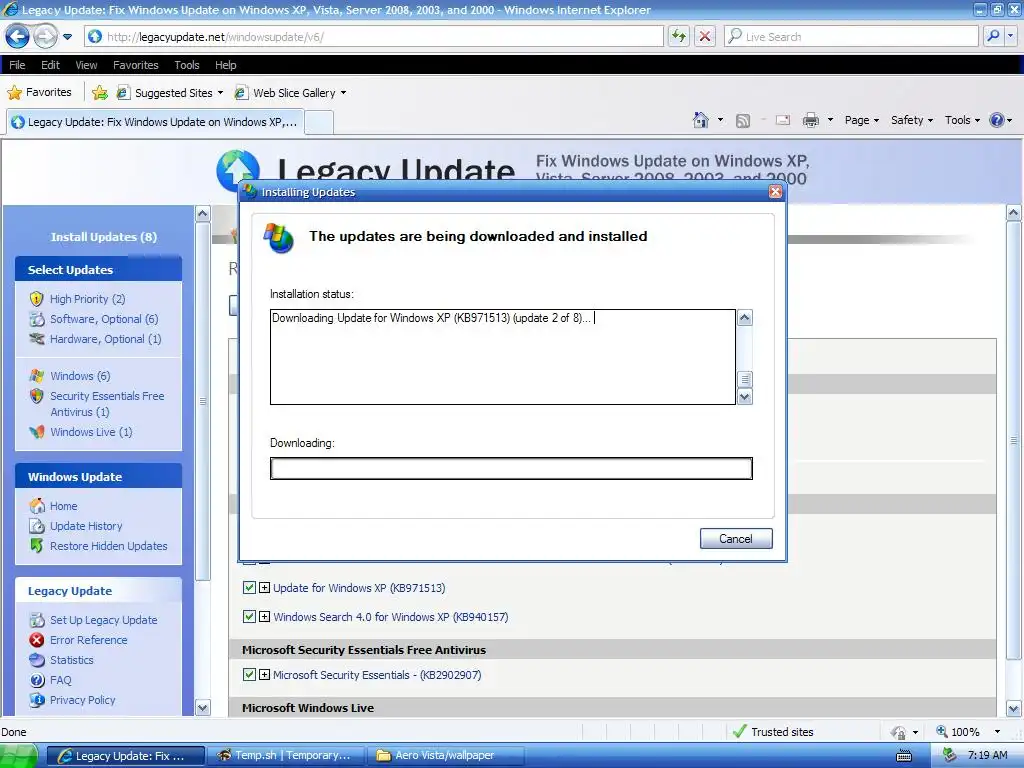Click the status box scroll down arrow
This screenshot has height=768, width=1024.
pos(744,396)
